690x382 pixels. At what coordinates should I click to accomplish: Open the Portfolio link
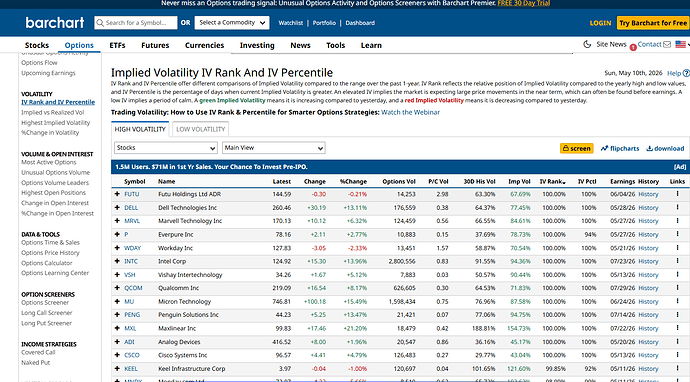point(324,23)
